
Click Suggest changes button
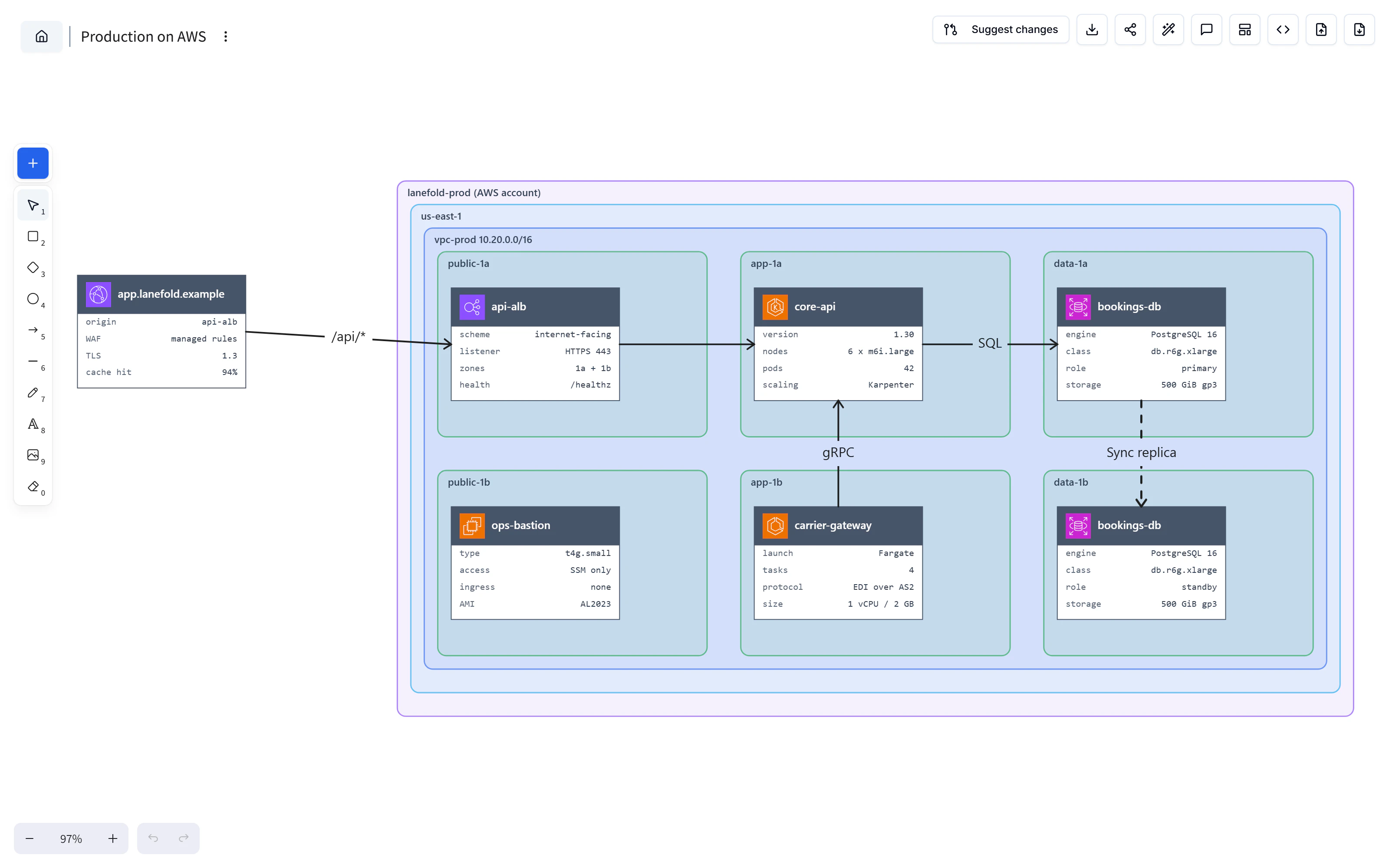click(x=1001, y=29)
